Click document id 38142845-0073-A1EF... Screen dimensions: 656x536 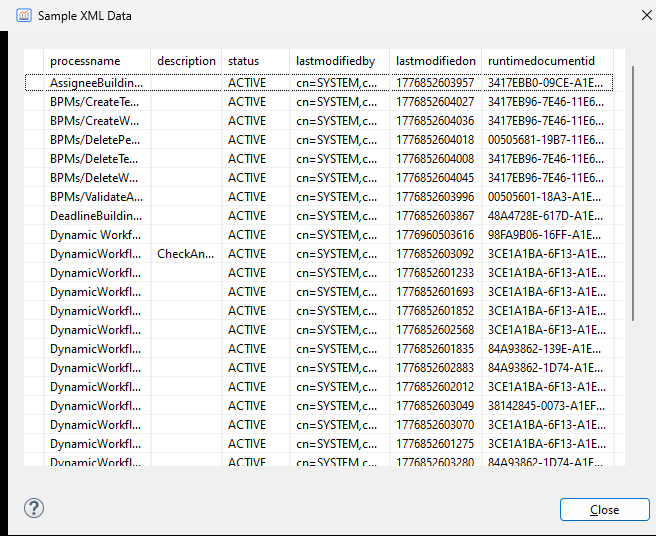[x=546, y=406]
